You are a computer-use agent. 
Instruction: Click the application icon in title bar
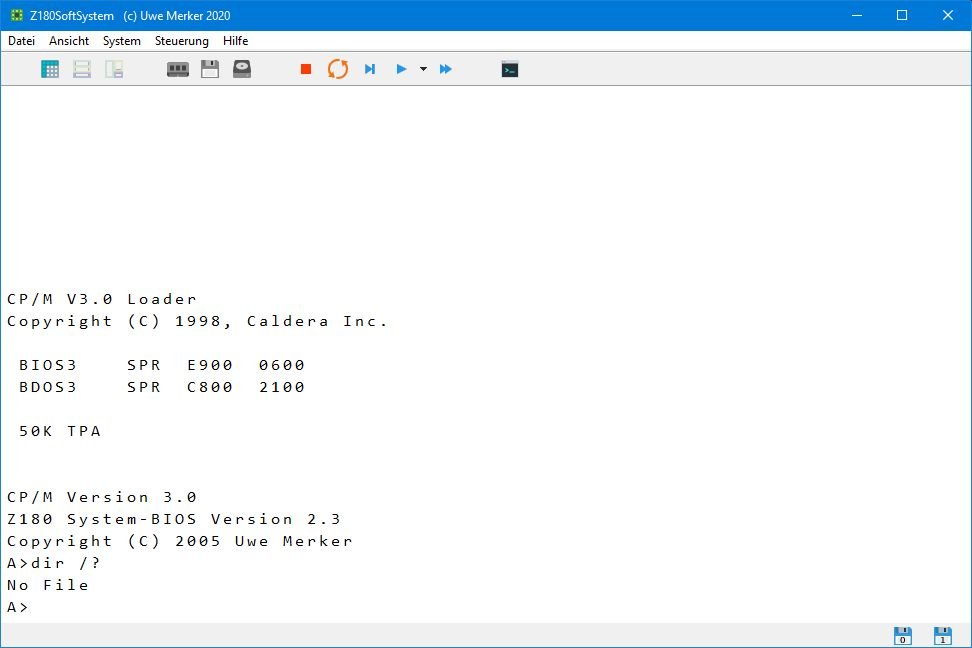17,15
